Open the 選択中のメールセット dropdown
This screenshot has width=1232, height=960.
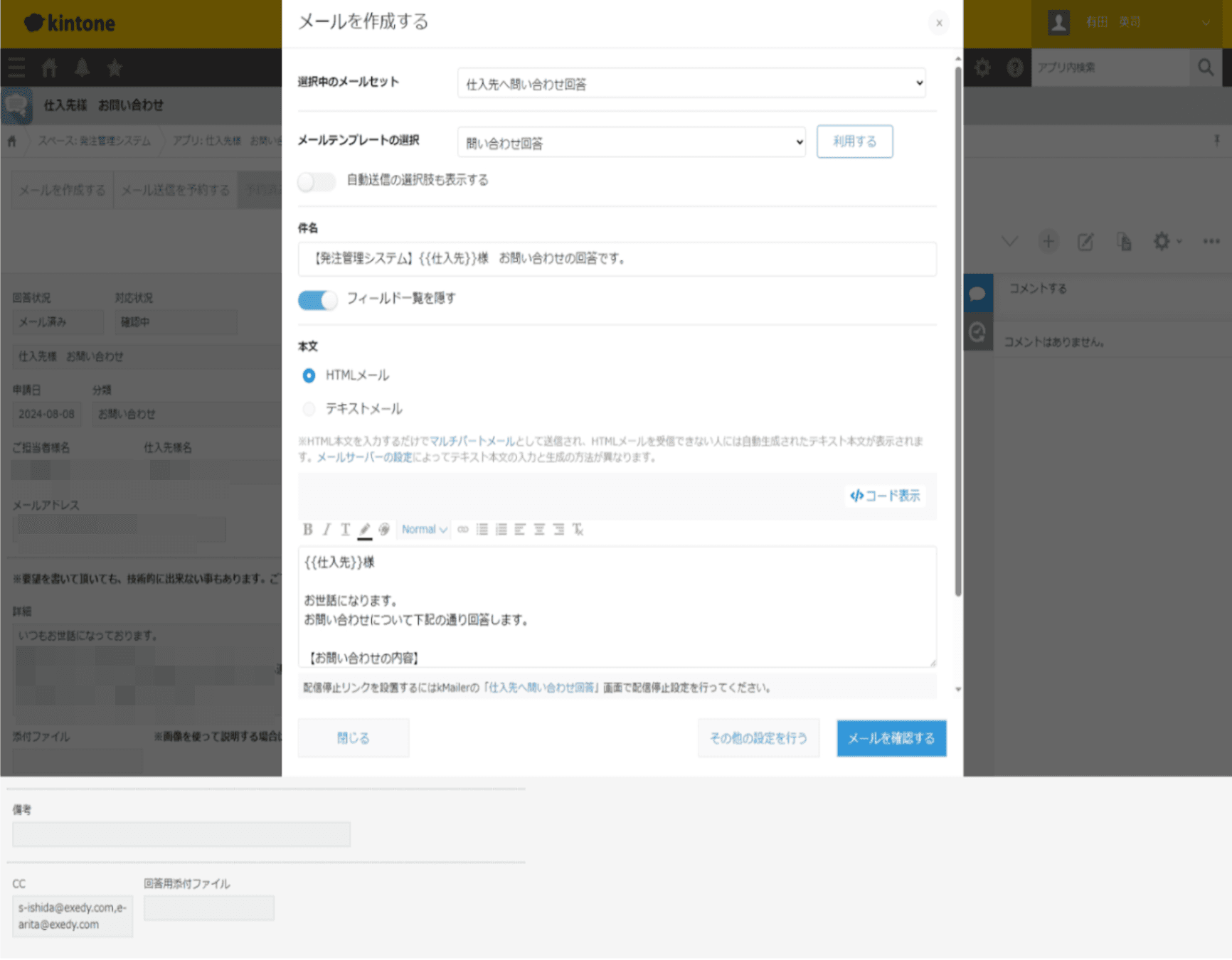point(691,84)
